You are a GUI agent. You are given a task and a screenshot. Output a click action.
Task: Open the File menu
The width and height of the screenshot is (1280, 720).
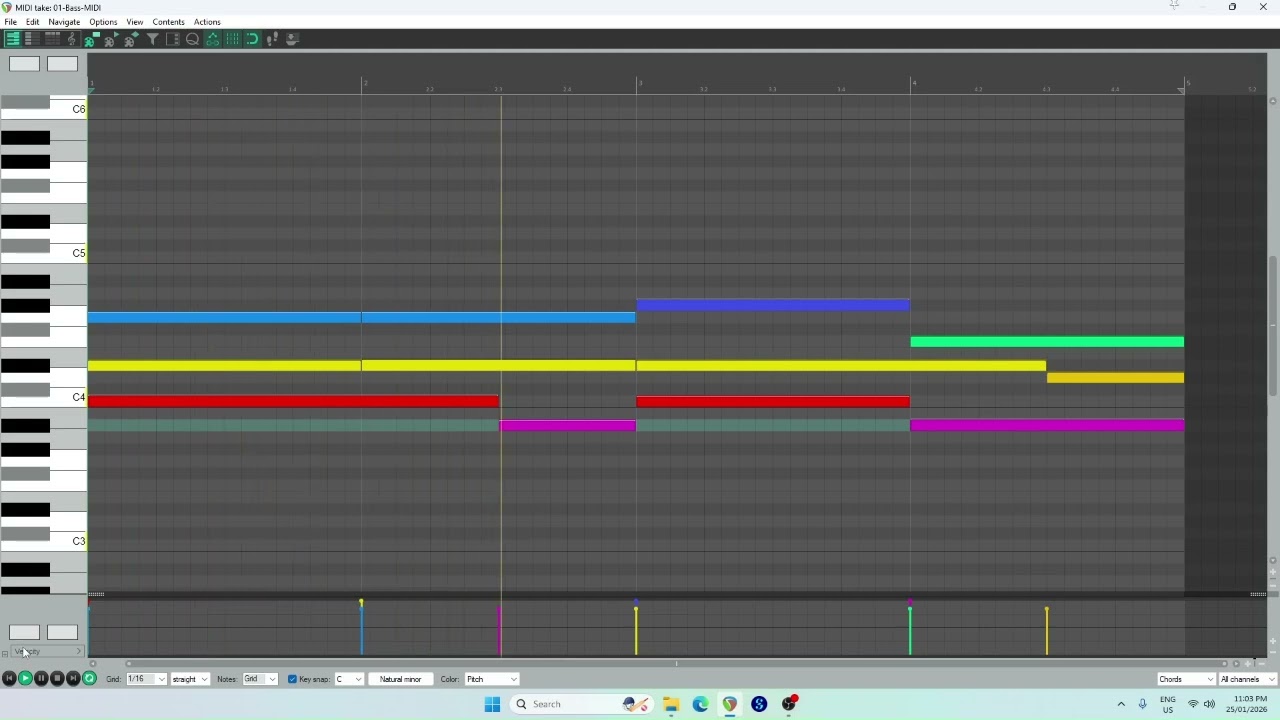pos(10,22)
